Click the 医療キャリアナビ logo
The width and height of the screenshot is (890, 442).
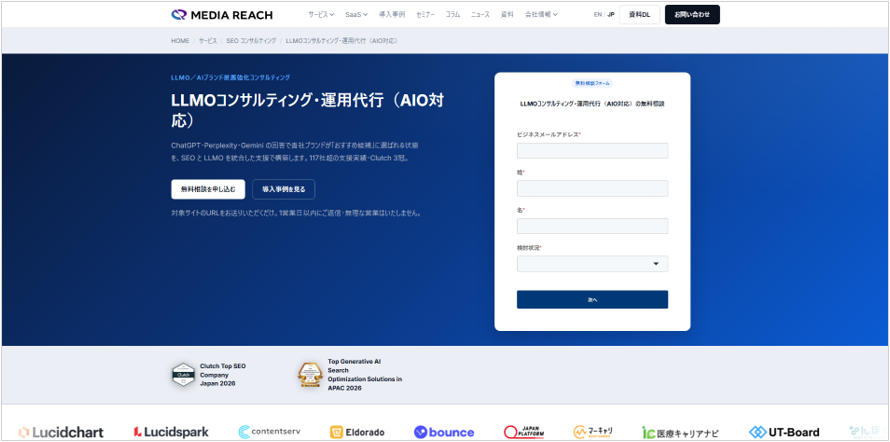click(x=681, y=432)
